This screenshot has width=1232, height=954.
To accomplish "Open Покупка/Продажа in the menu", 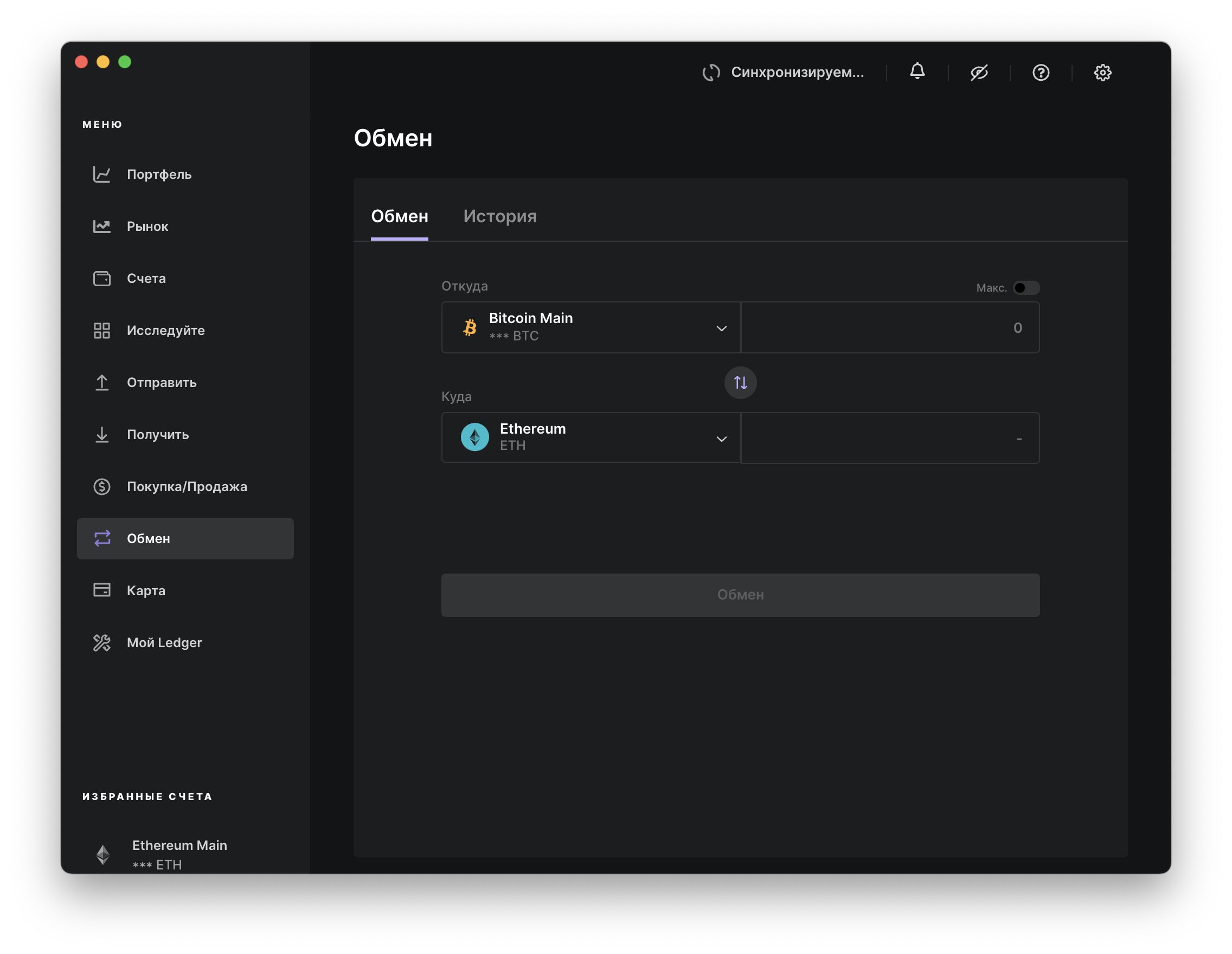I will [x=187, y=487].
